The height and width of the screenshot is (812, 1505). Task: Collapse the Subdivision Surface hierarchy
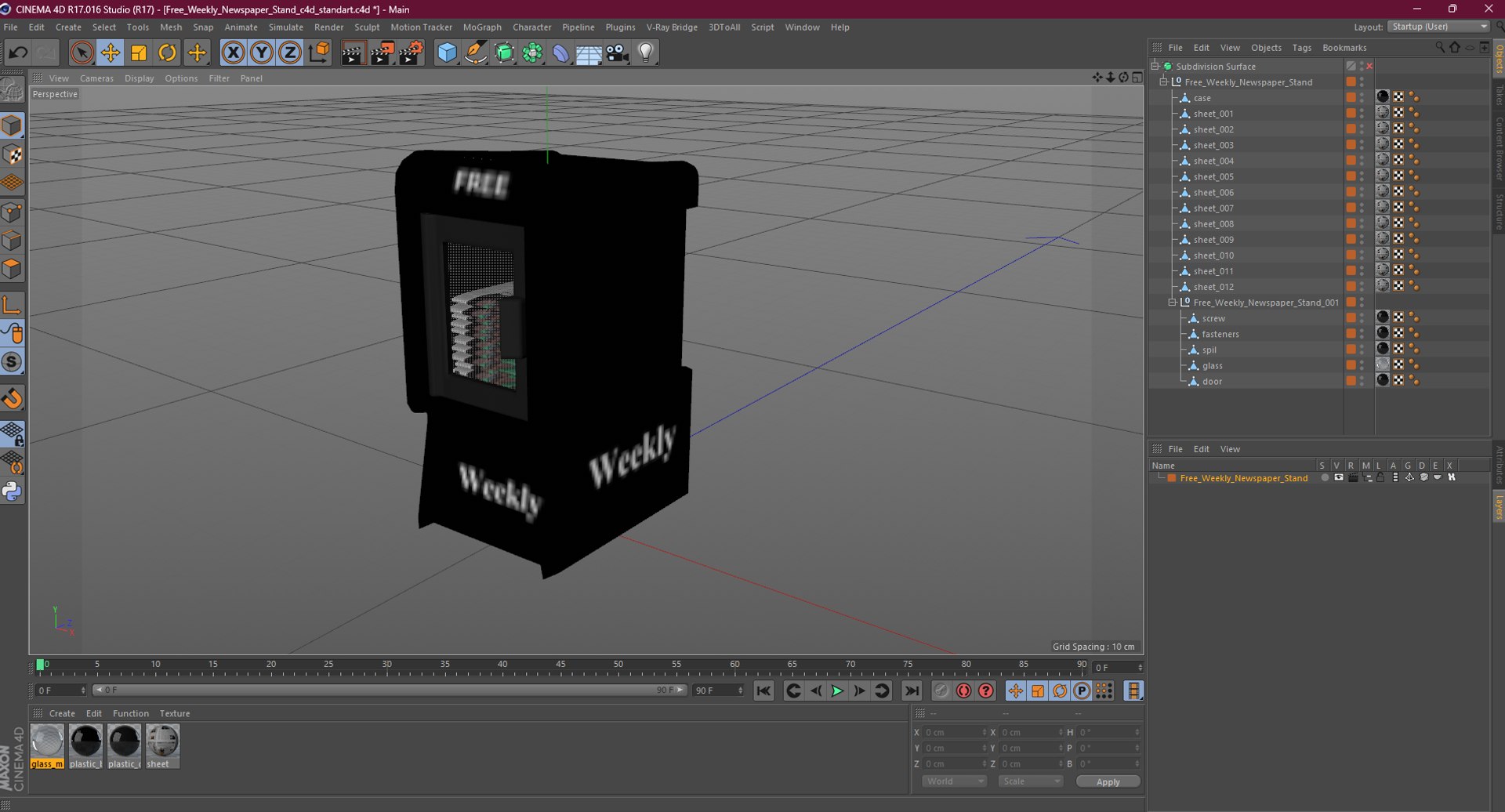coord(1155,67)
